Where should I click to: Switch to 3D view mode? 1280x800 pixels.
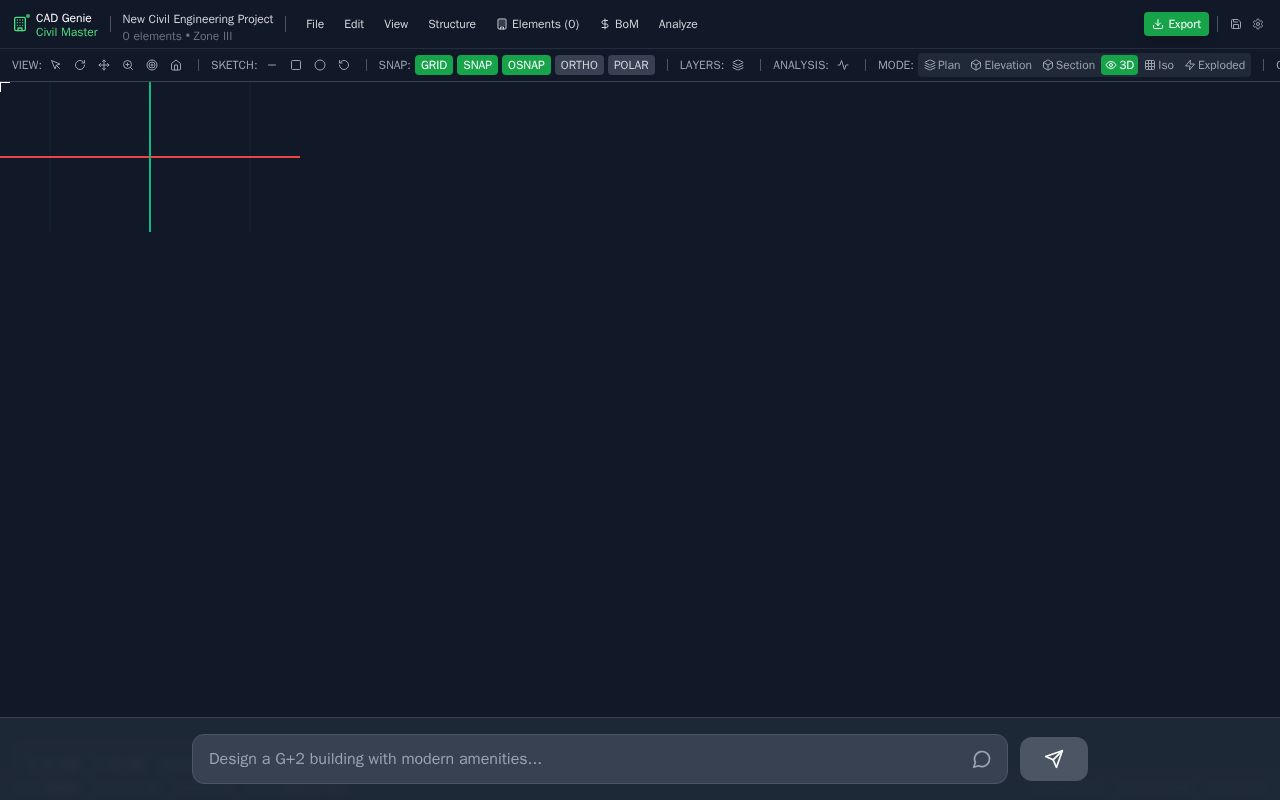click(1120, 65)
